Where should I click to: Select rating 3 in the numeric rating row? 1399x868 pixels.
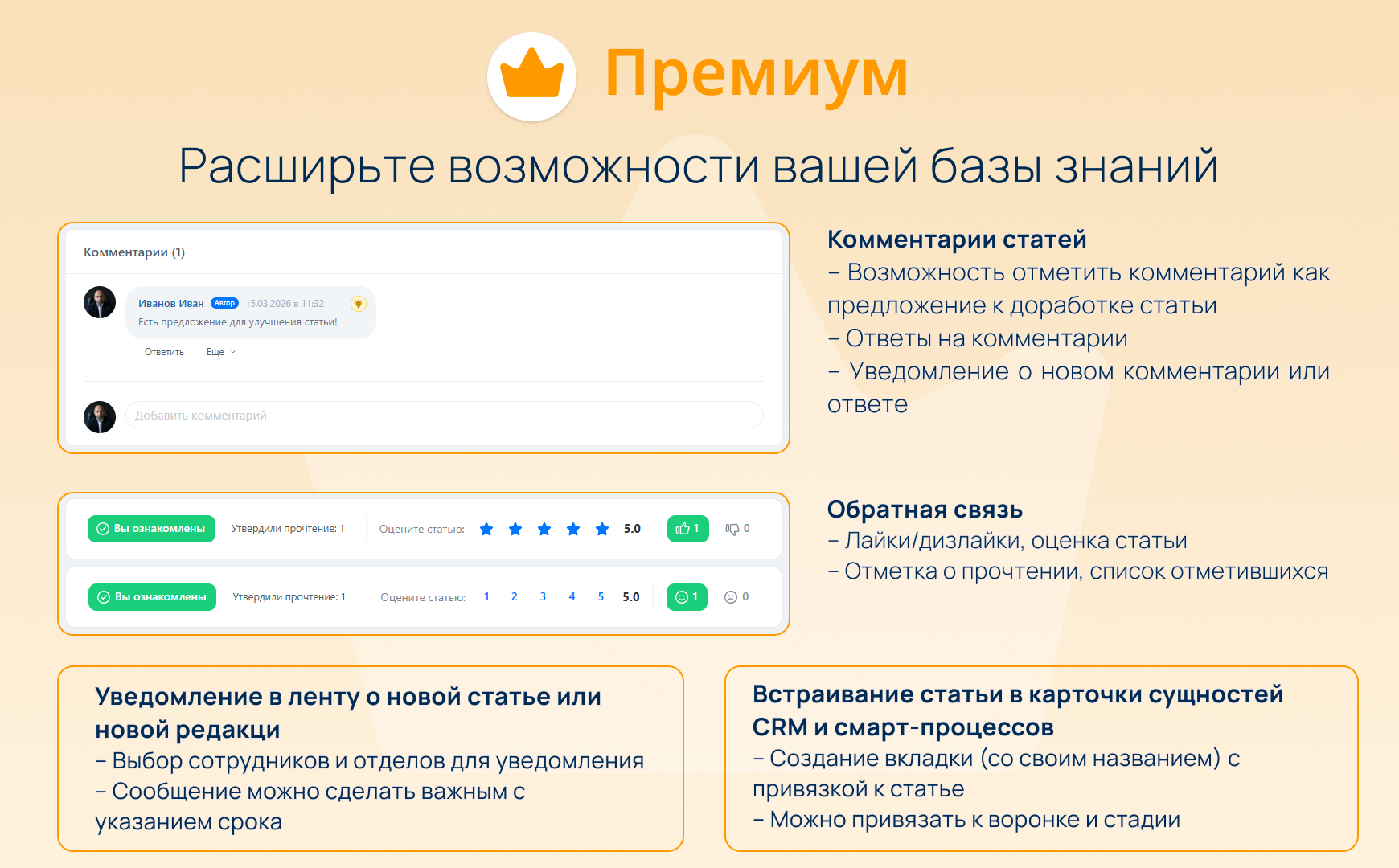tap(543, 596)
